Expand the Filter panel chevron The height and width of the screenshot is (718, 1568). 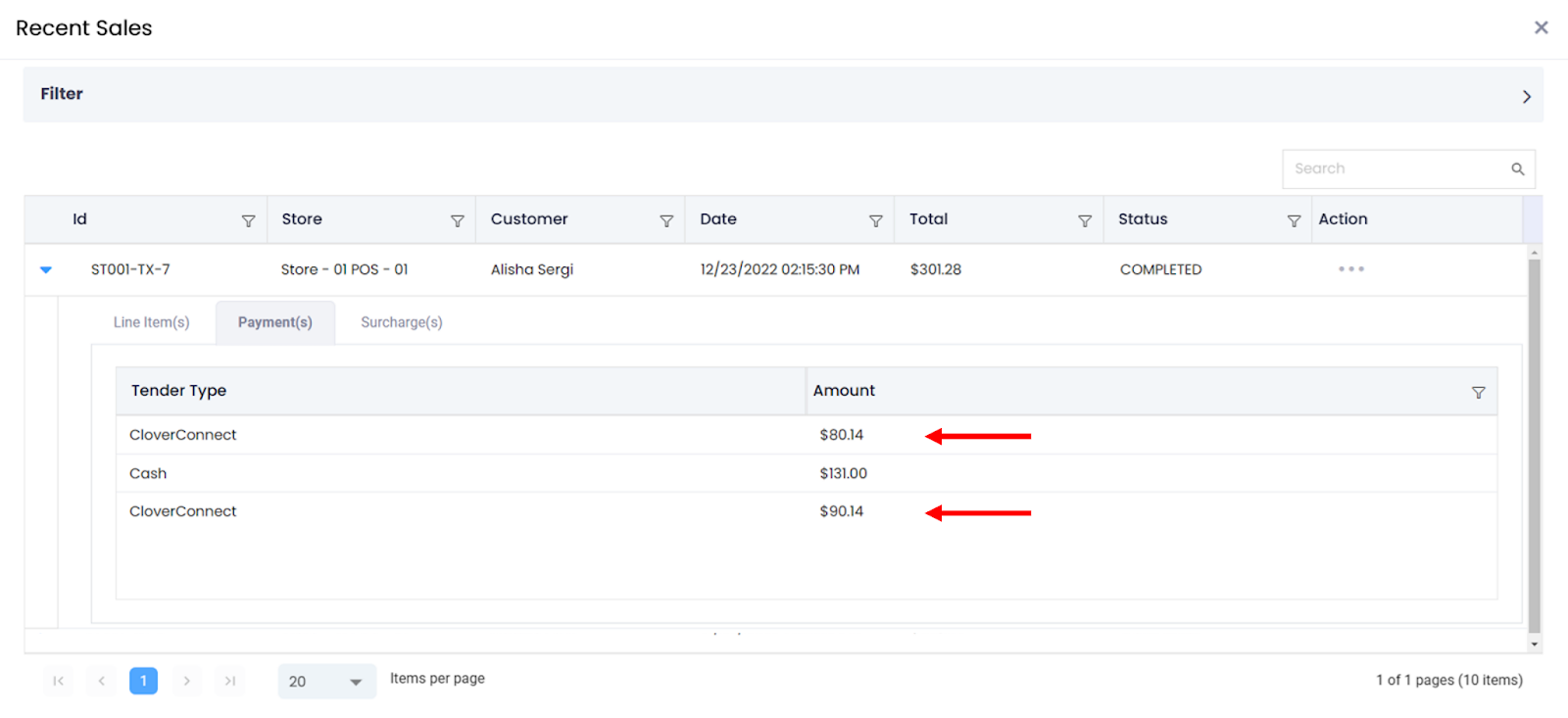(1526, 96)
